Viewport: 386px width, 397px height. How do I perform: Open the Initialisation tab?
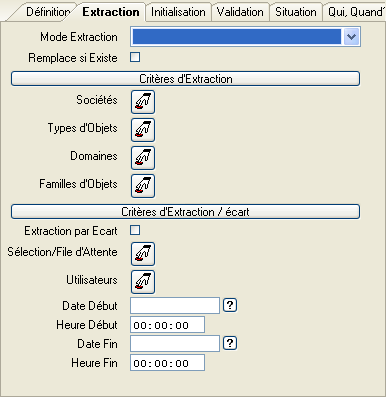tap(178, 12)
